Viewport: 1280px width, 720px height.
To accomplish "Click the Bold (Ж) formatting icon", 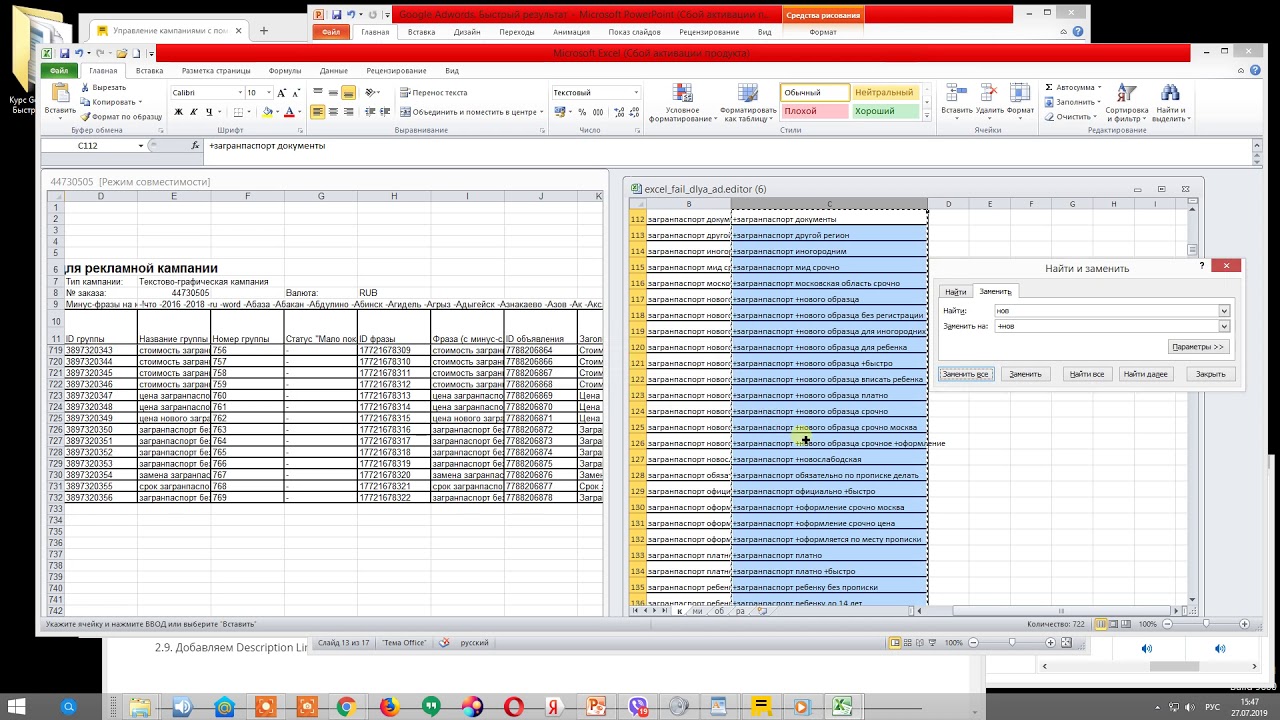I will pos(179,112).
